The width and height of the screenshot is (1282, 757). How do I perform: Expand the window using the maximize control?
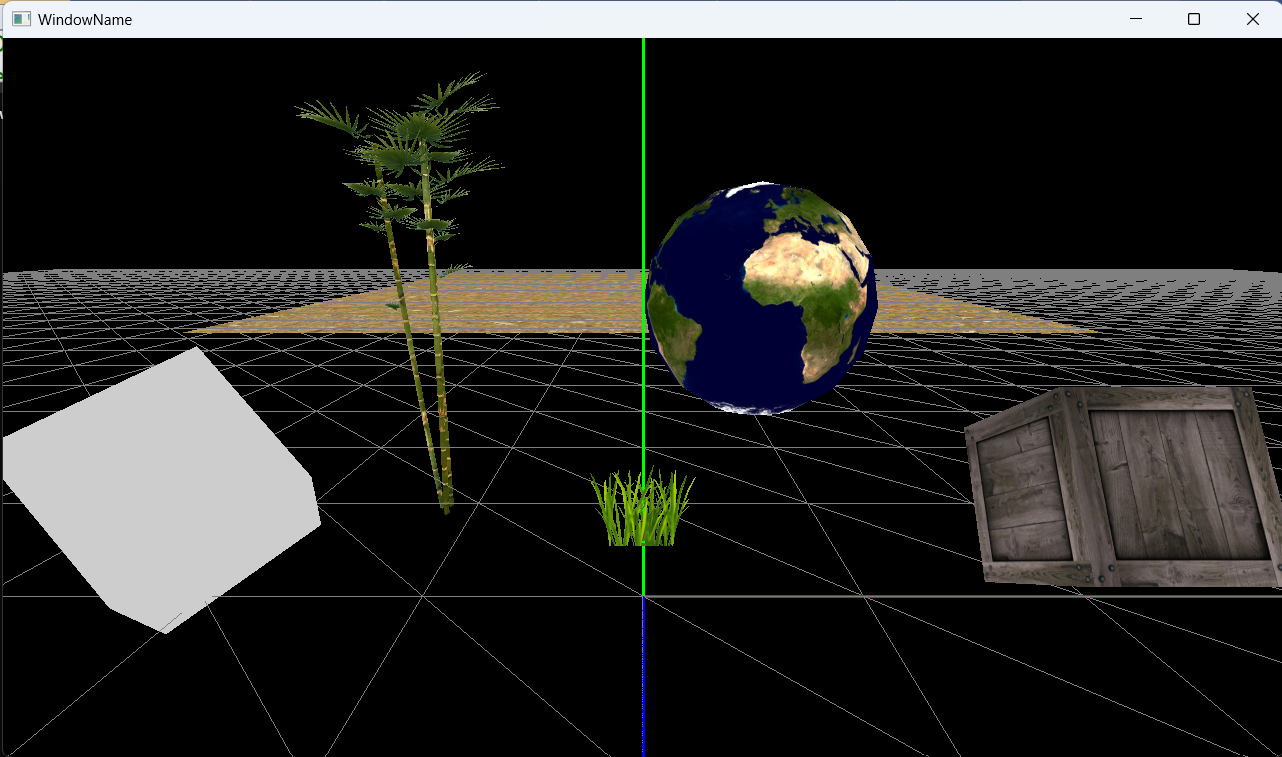pyautogui.click(x=1194, y=18)
